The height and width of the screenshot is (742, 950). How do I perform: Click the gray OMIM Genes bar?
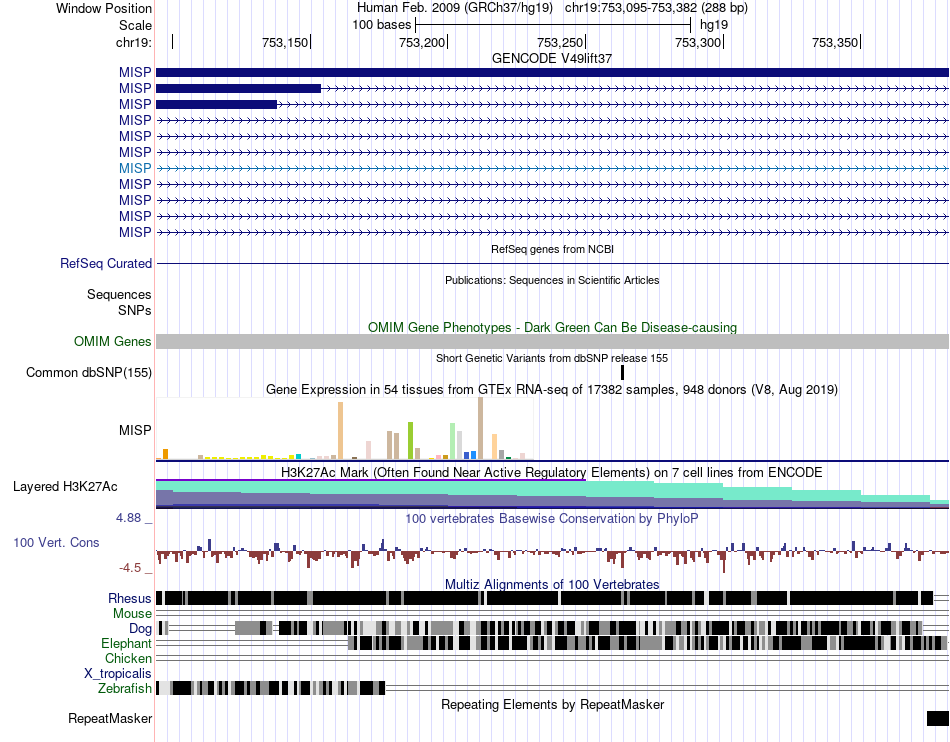point(553,341)
